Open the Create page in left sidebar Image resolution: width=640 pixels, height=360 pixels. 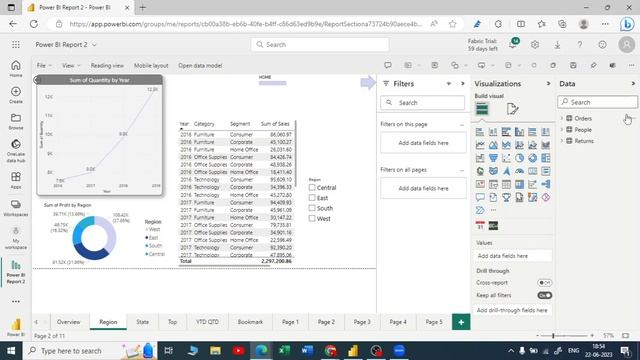tap(16, 95)
